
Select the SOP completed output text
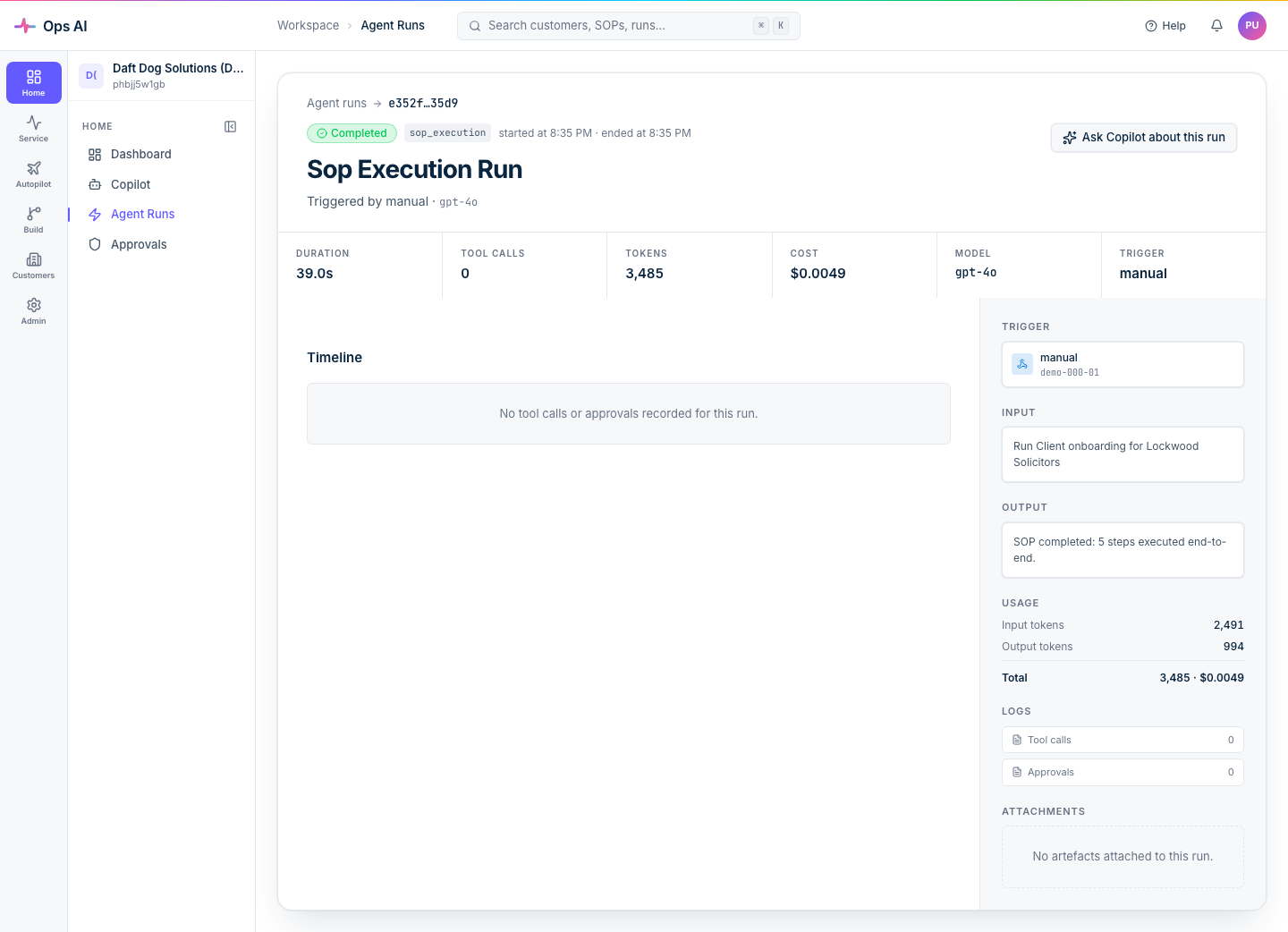click(1120, 550)
